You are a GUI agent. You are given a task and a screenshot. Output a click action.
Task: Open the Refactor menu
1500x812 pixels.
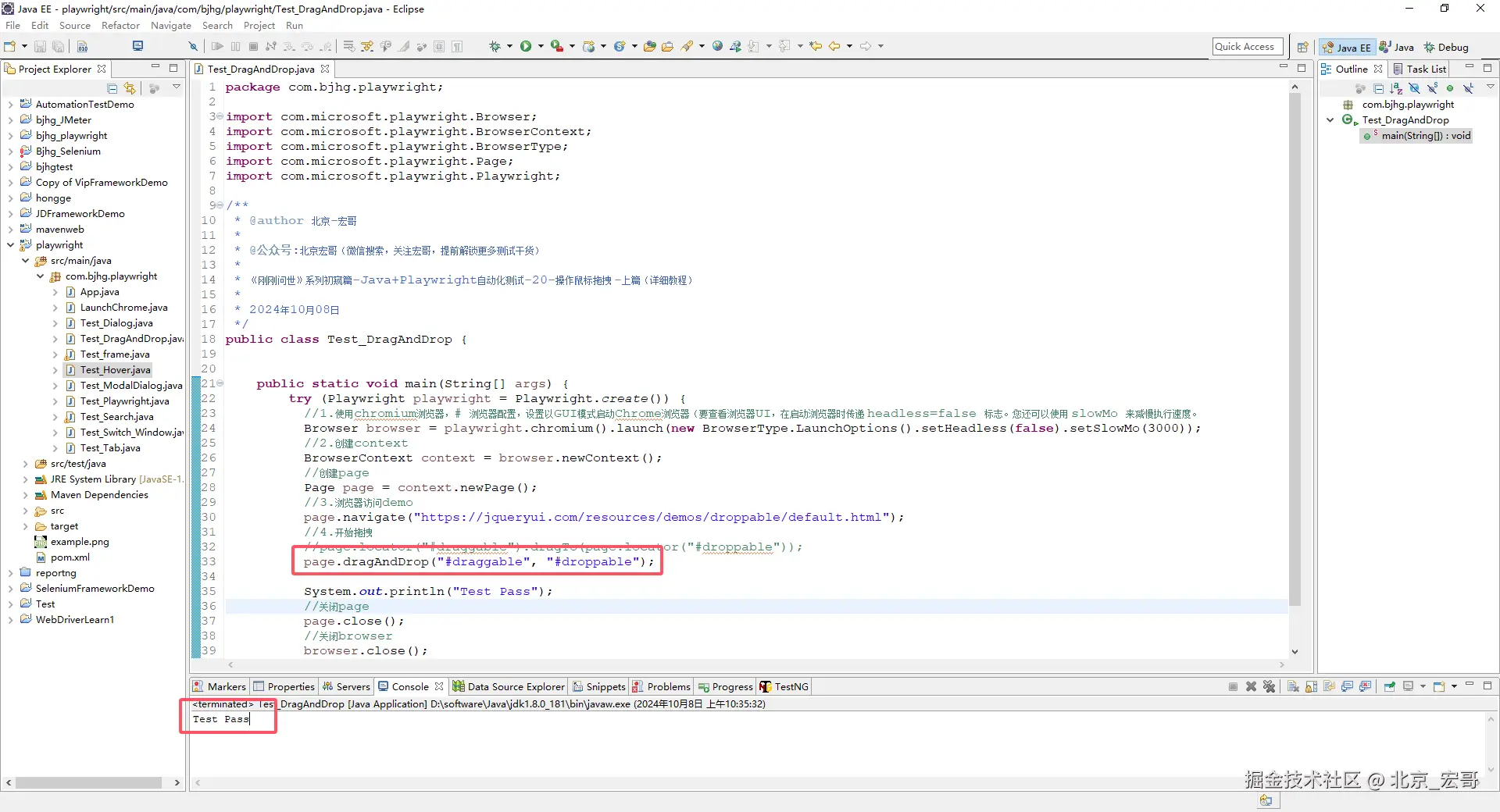click(120, 25)
